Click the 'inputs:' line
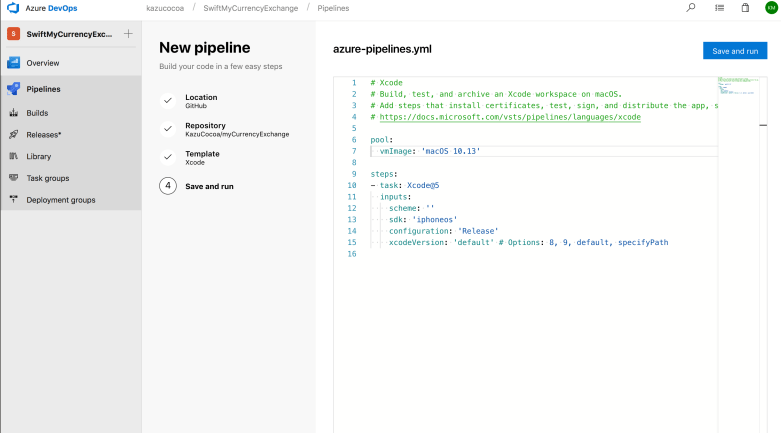Viewport: 781px width, 433px height. (395, 197)
